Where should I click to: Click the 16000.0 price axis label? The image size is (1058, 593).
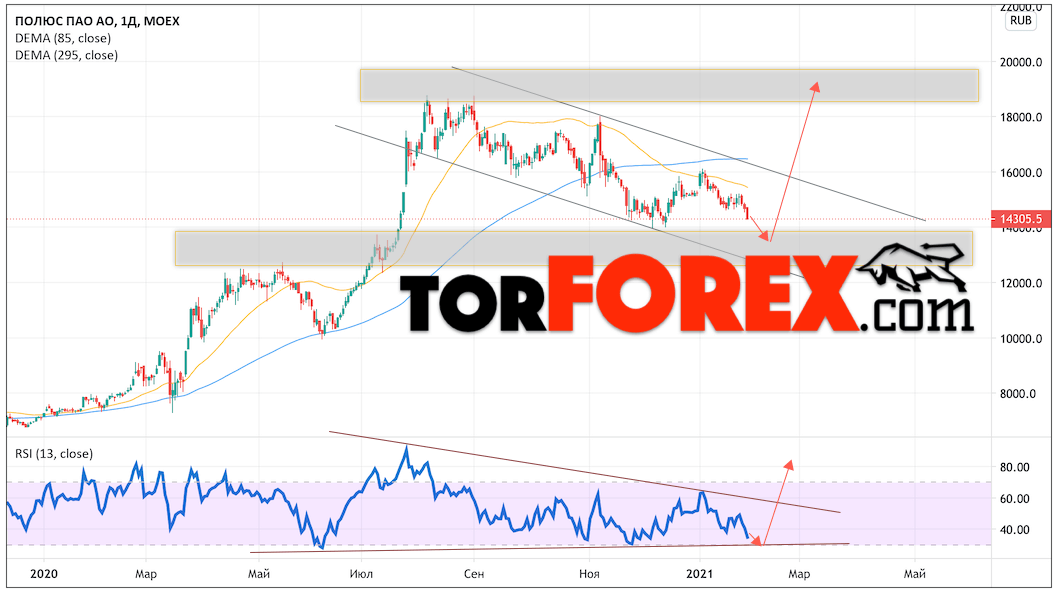[x=1021, y=173]
